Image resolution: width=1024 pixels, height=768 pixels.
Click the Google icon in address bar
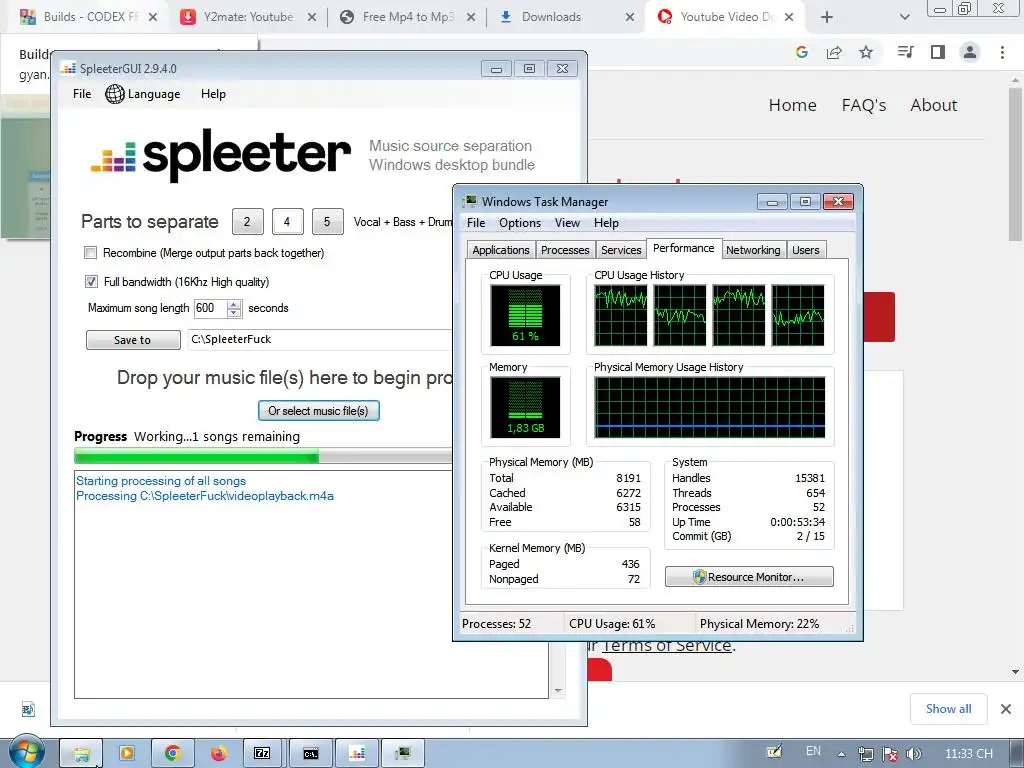point(802,52)
